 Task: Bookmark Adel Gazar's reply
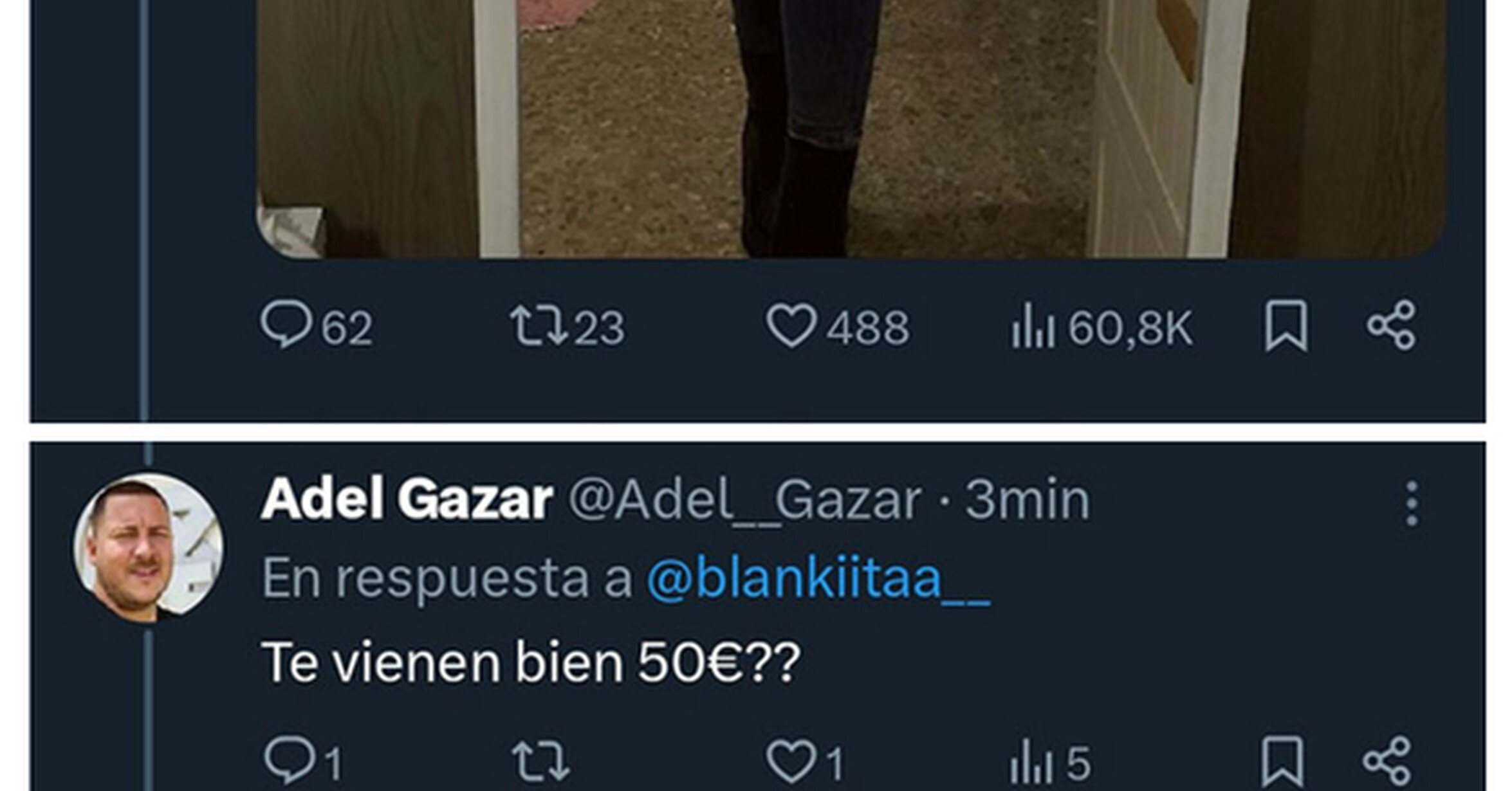click(1282, 762)
